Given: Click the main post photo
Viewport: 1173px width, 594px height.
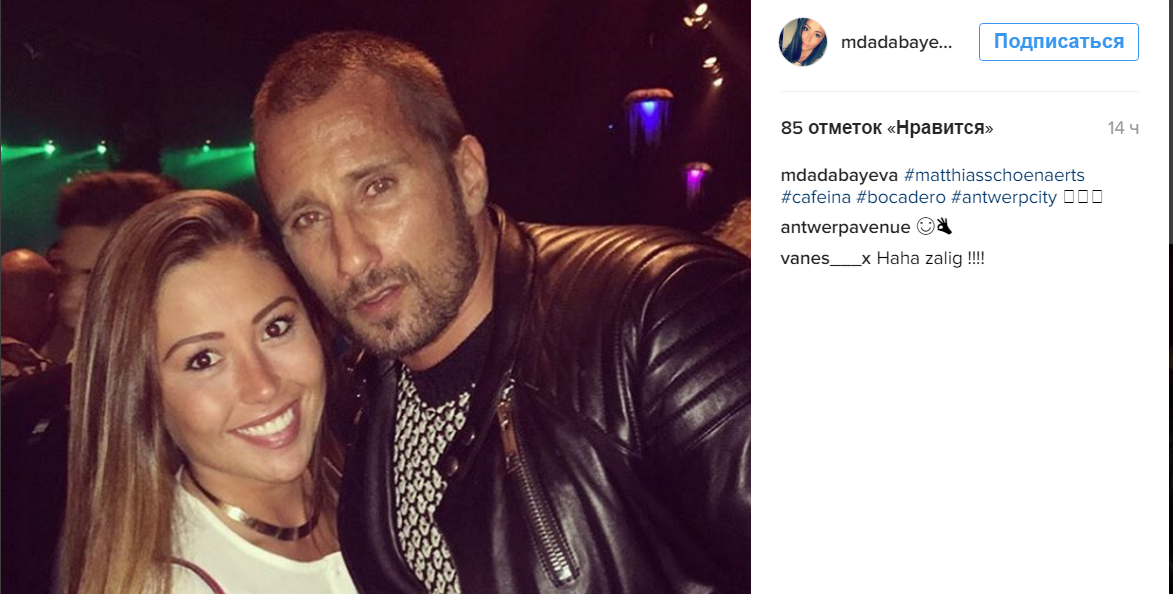Looking at the screenshot, I should 375,297.
